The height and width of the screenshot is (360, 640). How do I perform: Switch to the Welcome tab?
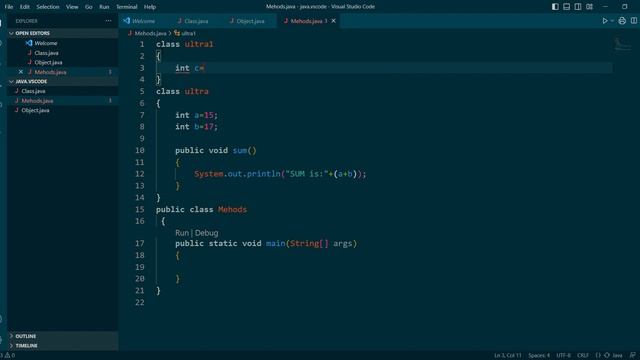(x=143, y=21)
